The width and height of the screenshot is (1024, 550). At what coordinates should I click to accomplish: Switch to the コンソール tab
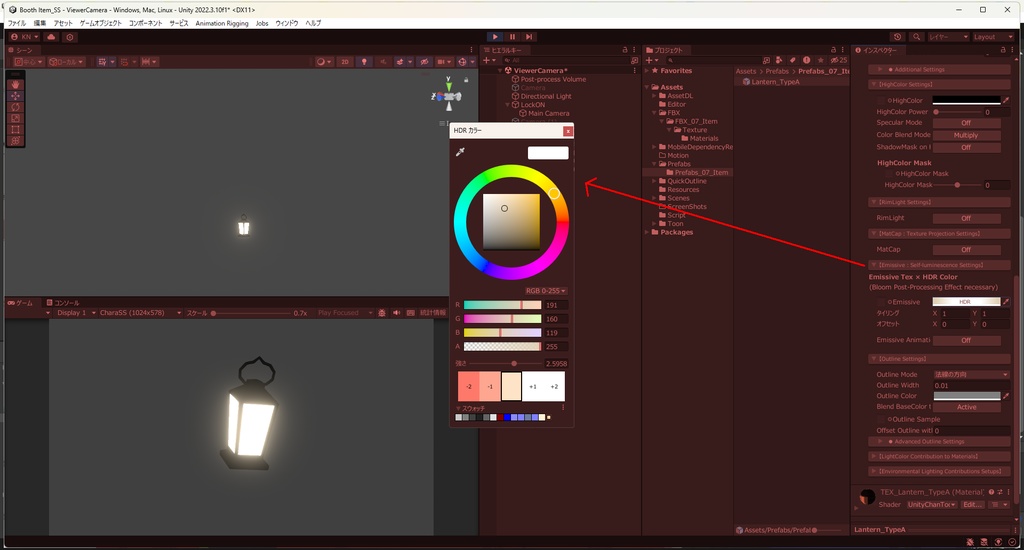(63, 302)
